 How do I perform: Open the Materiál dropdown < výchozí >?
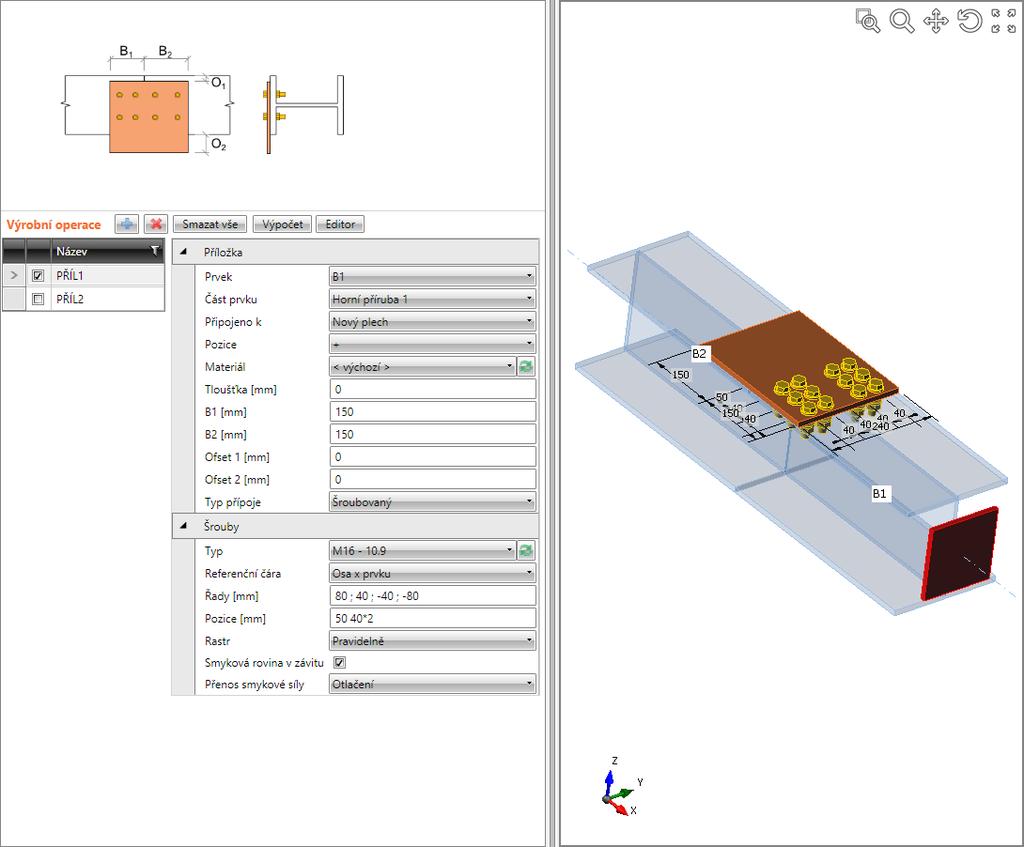pos(423,367)
